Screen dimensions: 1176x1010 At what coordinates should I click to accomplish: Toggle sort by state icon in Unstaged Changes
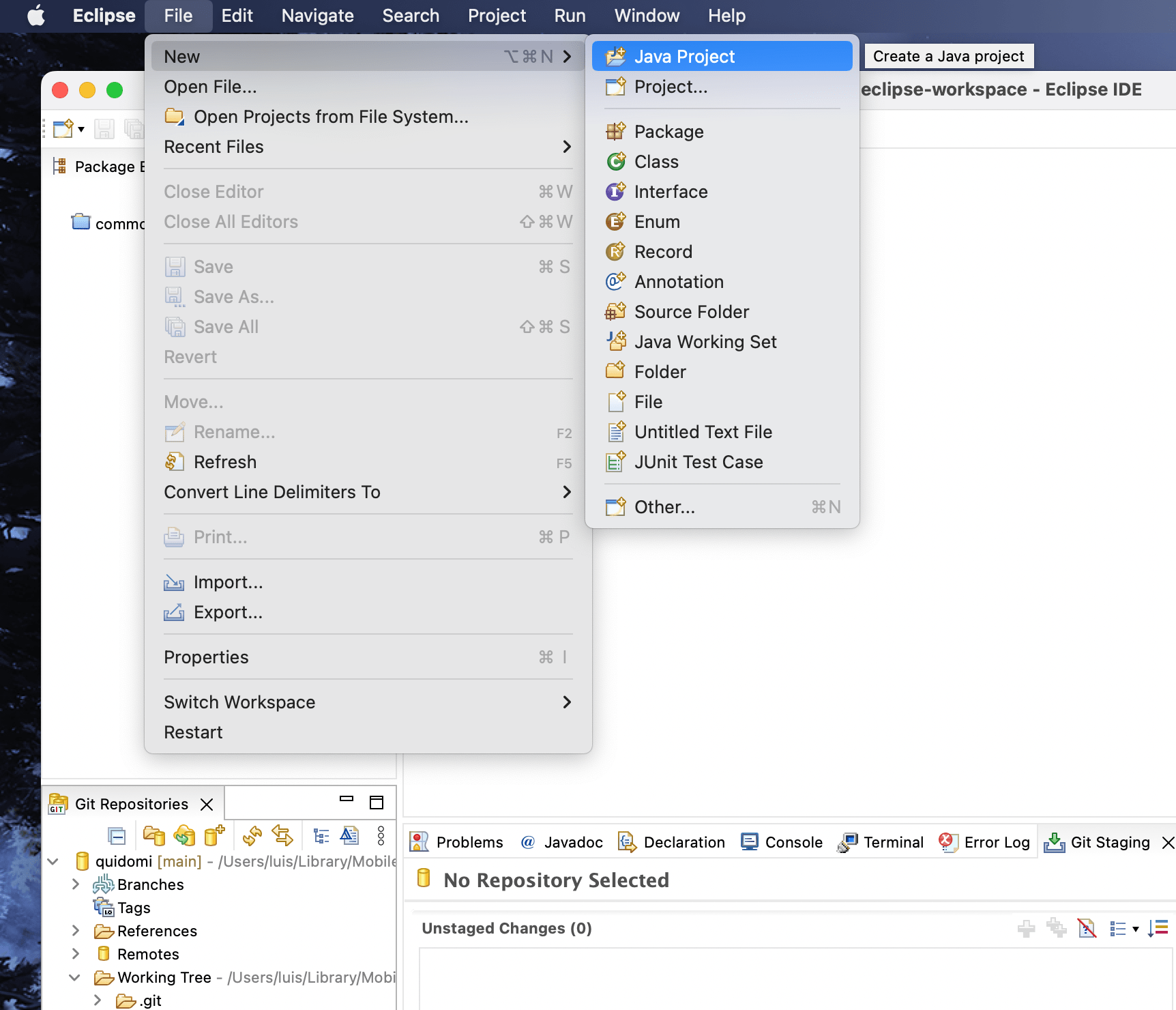(x=1158, y=928)
